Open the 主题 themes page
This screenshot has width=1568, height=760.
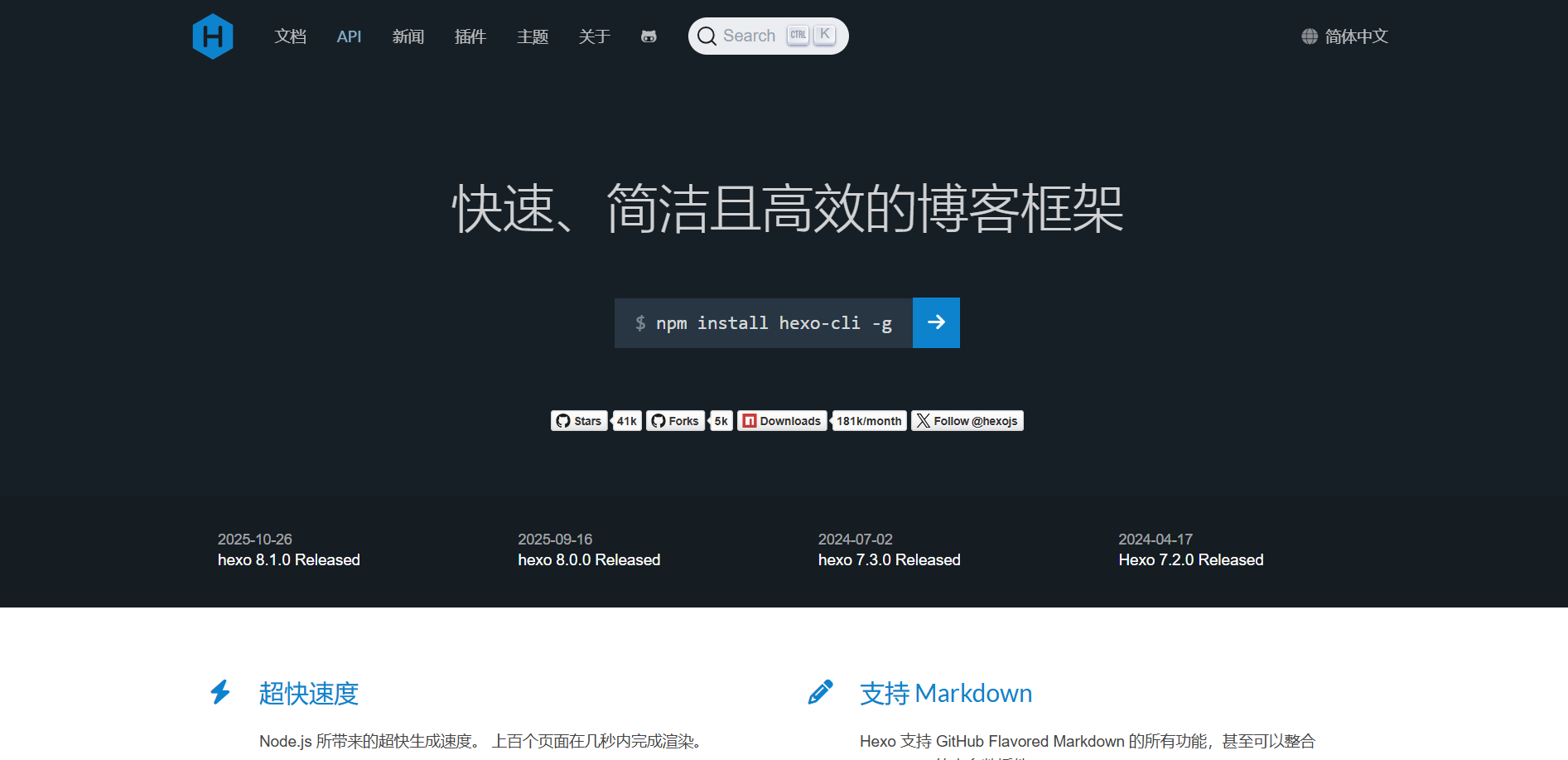click(533, 36)
